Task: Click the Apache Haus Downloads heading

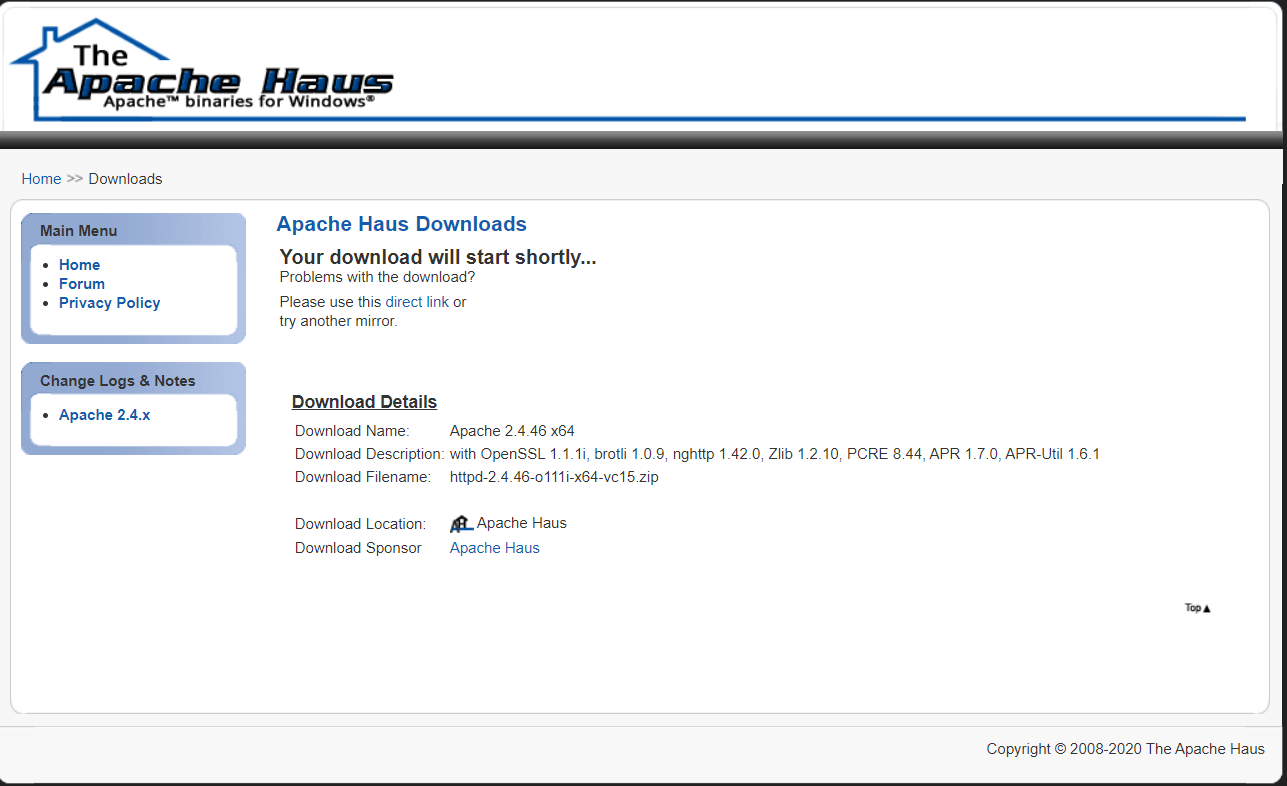Action: 401,224
